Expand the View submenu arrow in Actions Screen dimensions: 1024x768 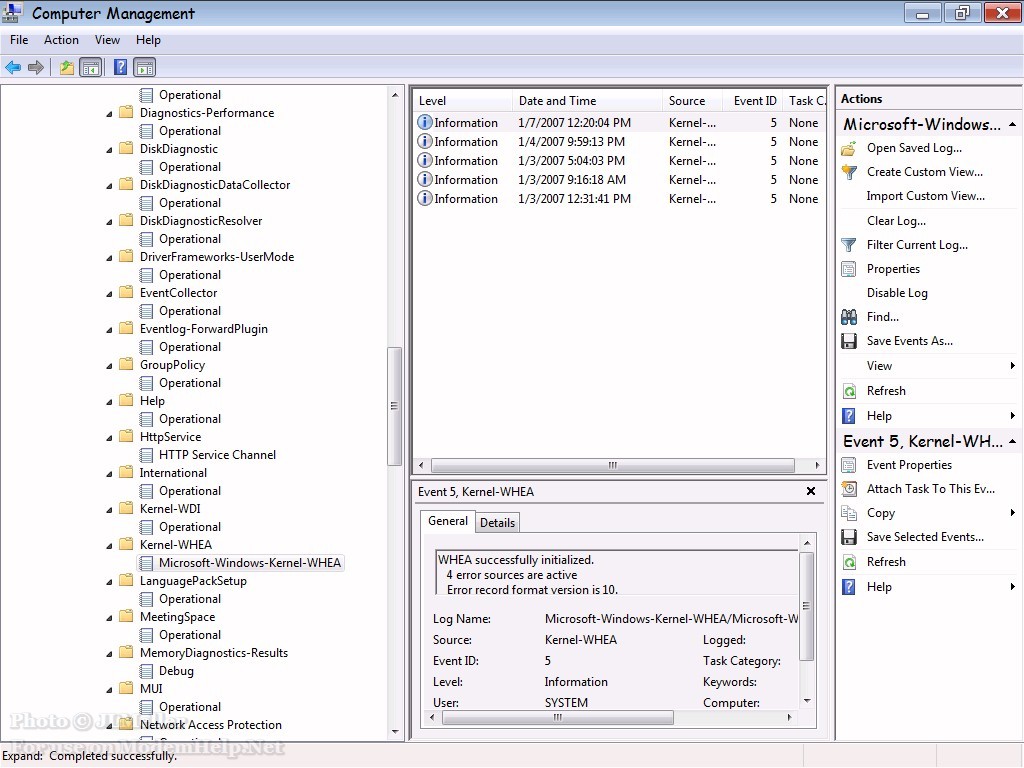click(x=1012, y=366)
